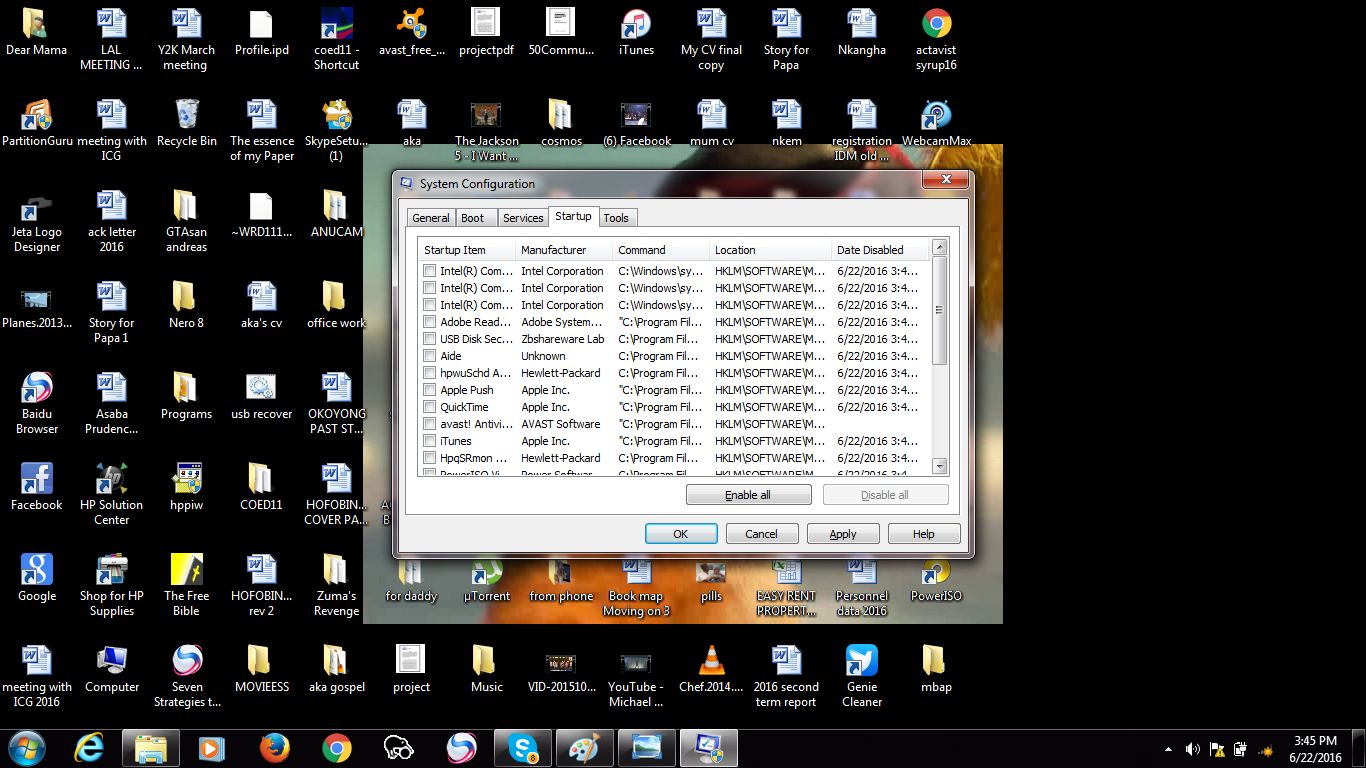The image size is (1366, 768).
Task: Tick the hpwuSchd Hewlett-Packard startup checkbox
Action: point(429,373)
